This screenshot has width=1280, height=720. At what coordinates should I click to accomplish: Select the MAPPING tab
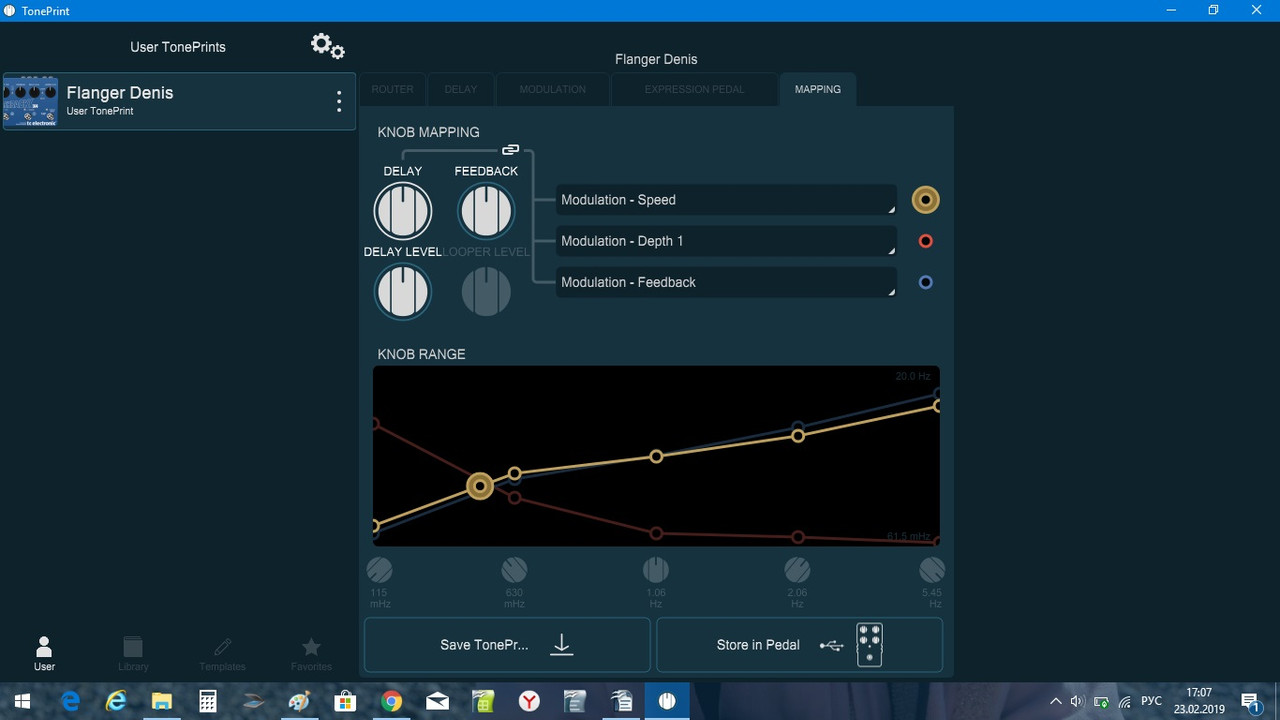pyautogui.click(x=818, y=89)
